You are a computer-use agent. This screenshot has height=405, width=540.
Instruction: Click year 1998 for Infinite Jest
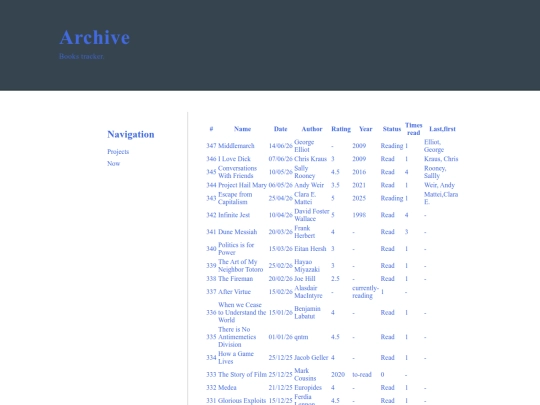tap(359, 215)
